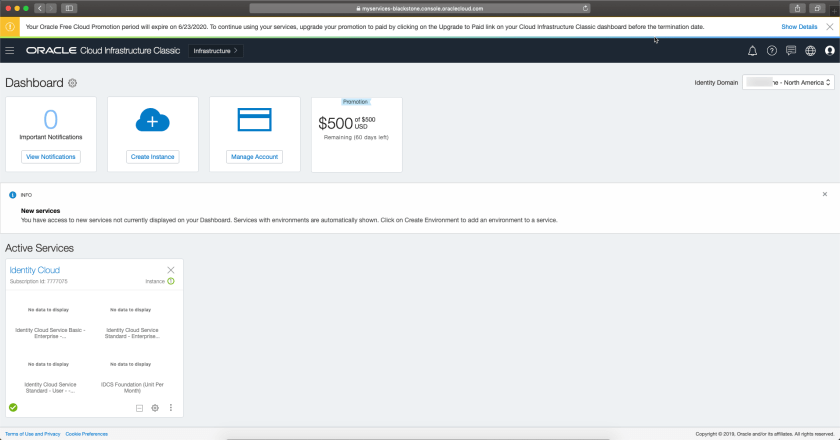Viewport: 840px width, 440px height.
Task: Close the promotion expiry banner
Action: point(828,27)
